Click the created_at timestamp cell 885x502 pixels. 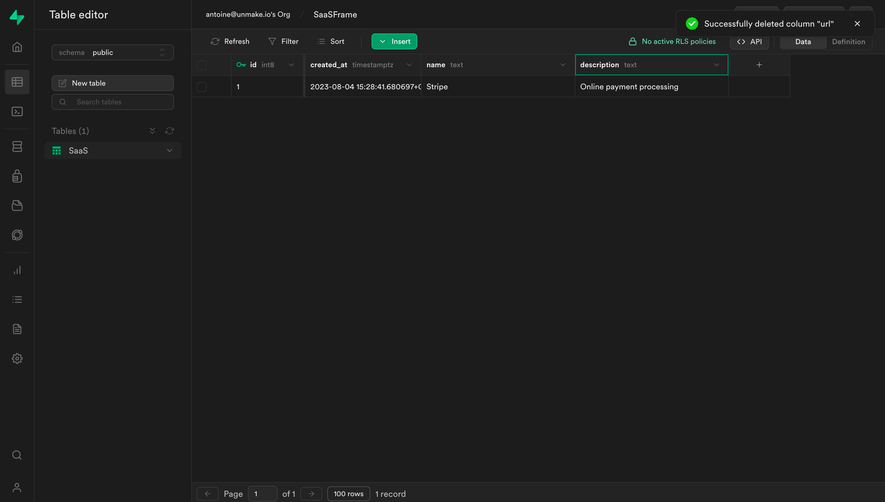tap(363, 87)
